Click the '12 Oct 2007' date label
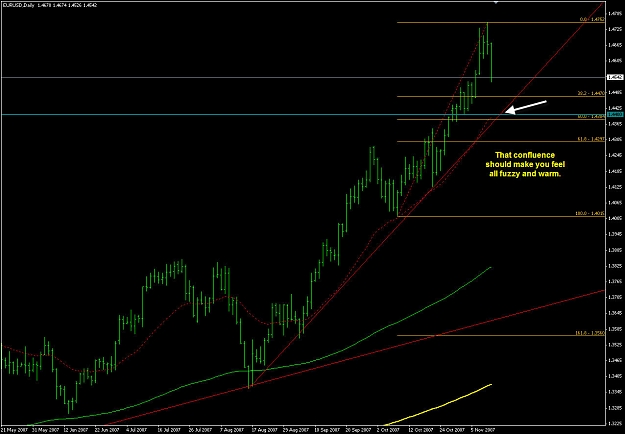 point(419,430)
